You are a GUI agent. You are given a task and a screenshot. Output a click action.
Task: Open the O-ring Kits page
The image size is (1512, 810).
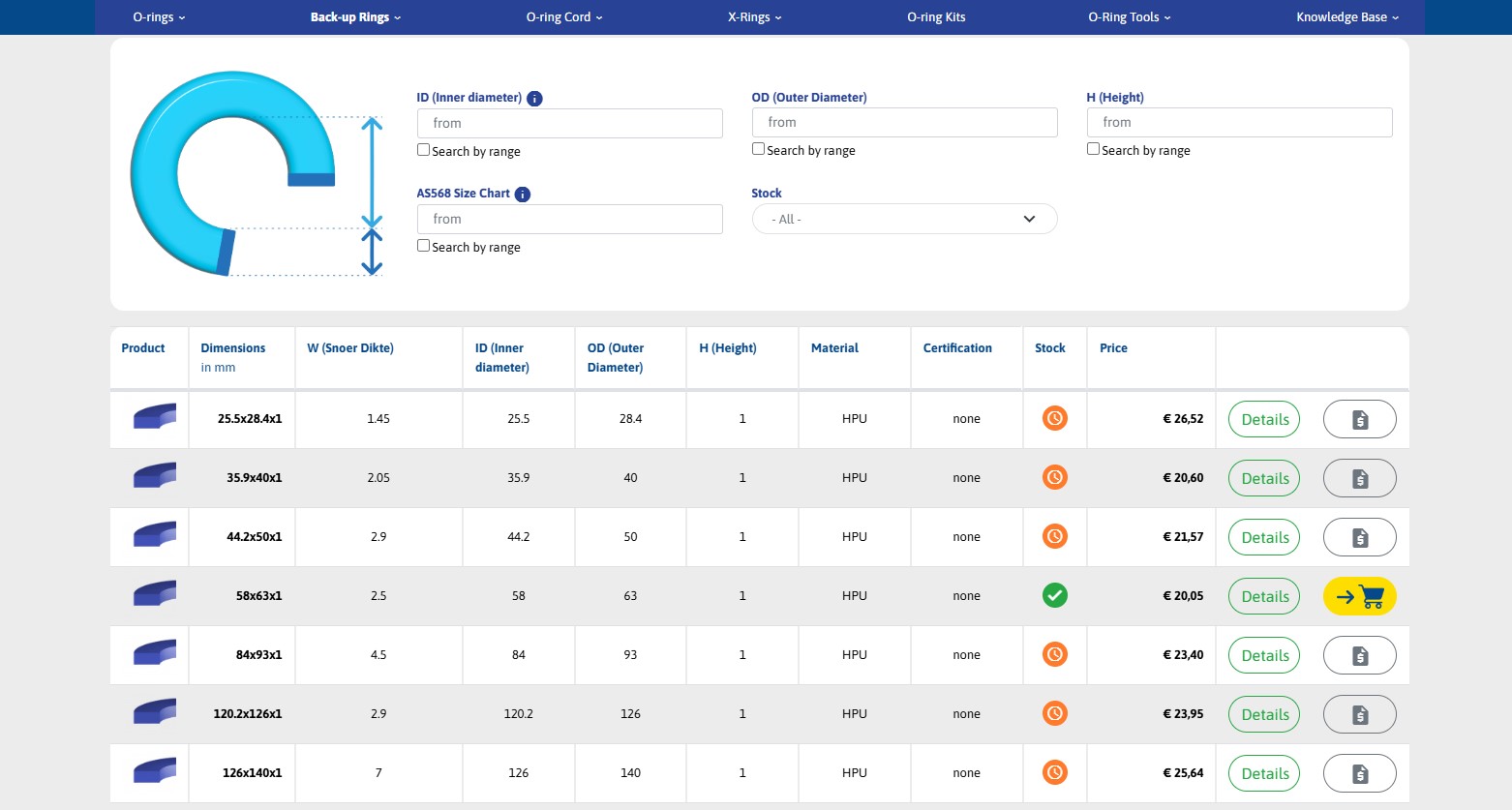[x=935, y=17]
